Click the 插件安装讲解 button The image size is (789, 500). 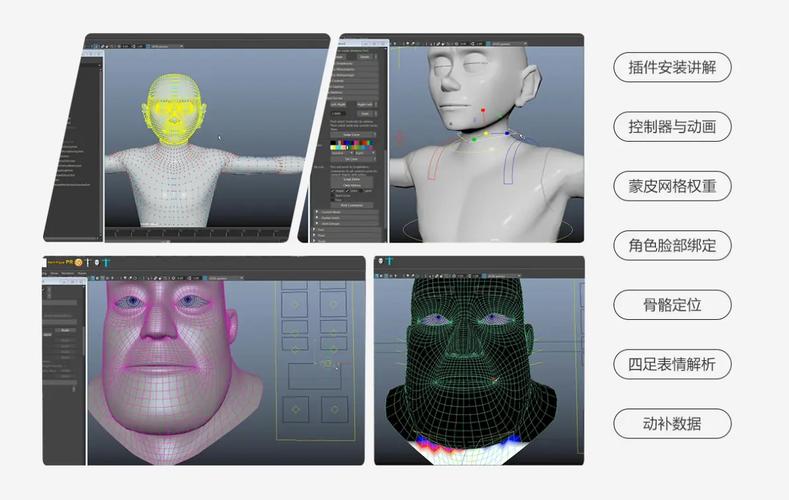(x=672, y=67)
